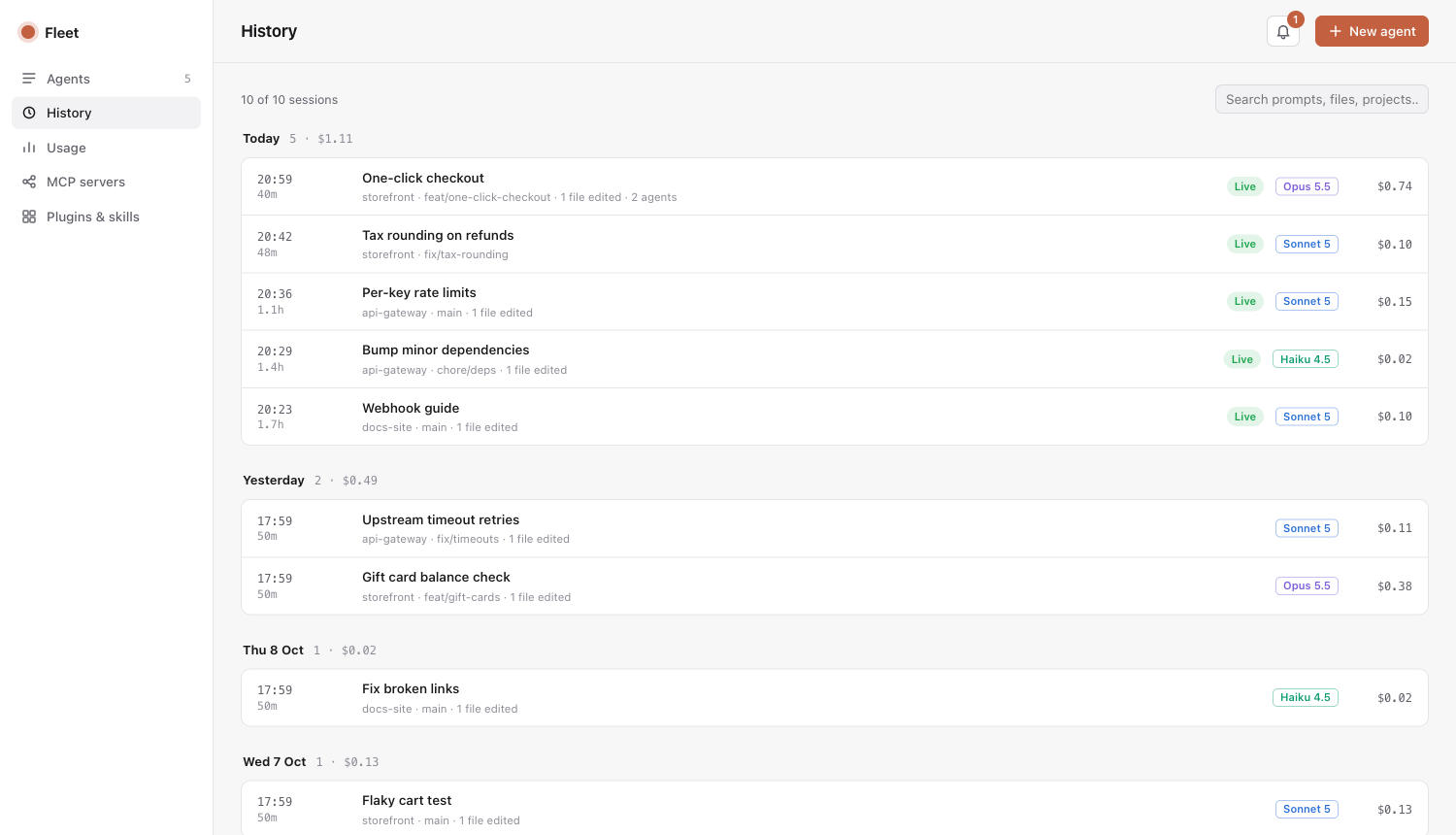Image resolution: width=1456 pixels, height=835 pixels.
Task: Open the Flaky cart test session
Action: coord(835,810)
